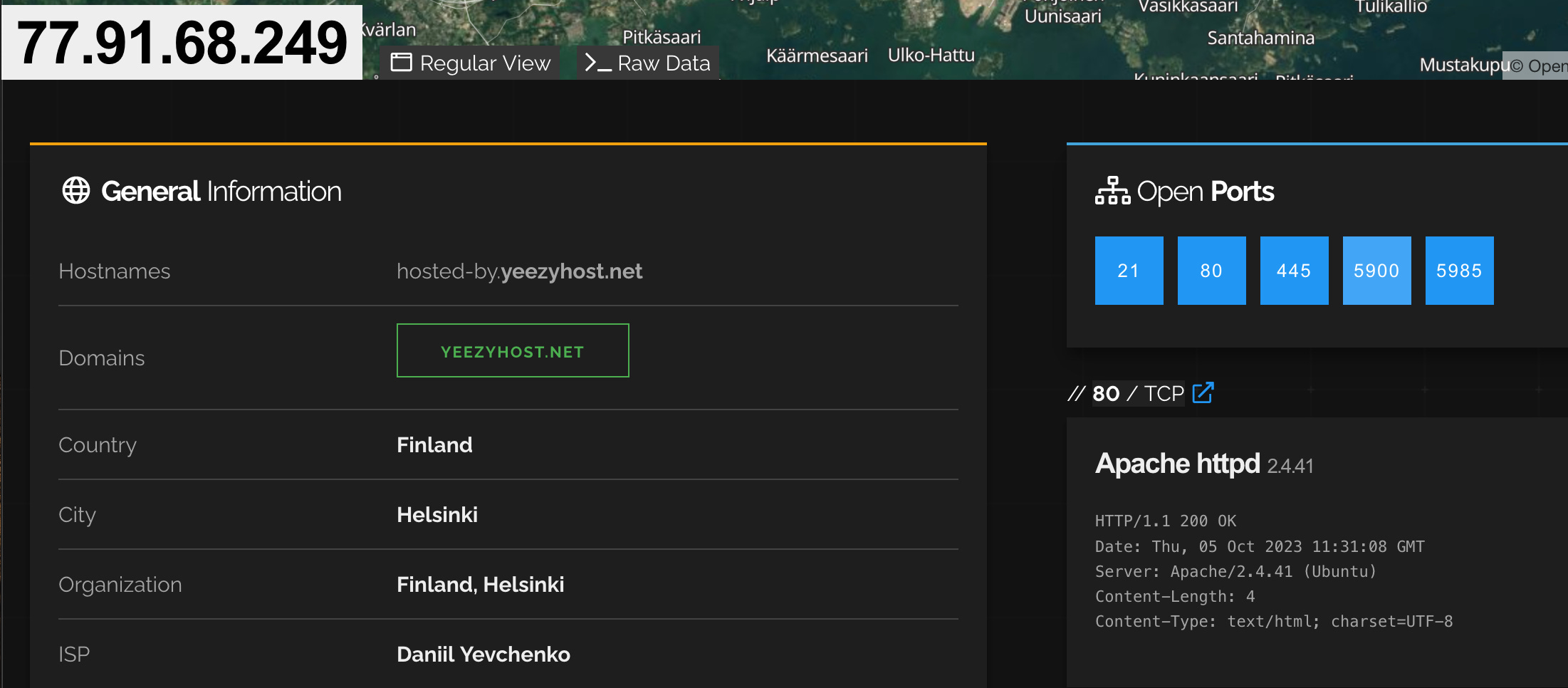Click the hostname hosted-by.yeezyhost.net

tap(519, 271)
